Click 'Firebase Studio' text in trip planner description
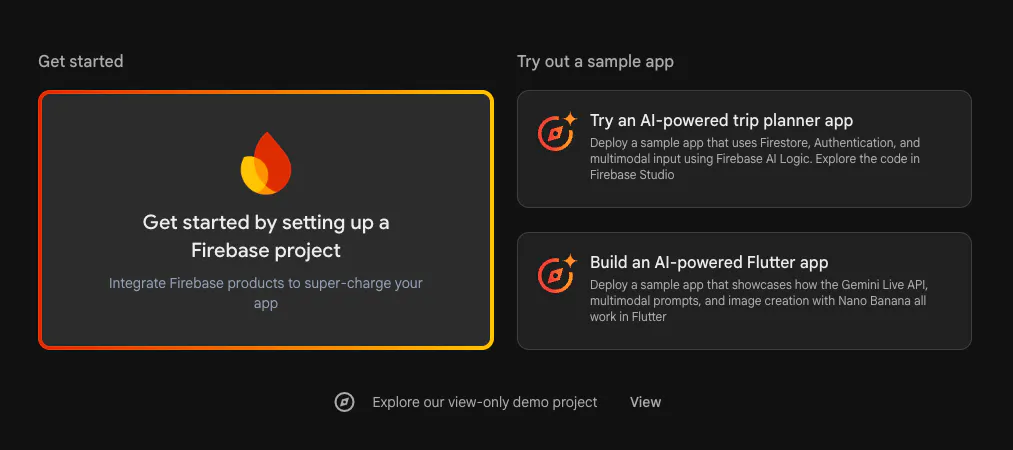The height and width of the screenshot is (450, 1013). [x=632, y=175]
